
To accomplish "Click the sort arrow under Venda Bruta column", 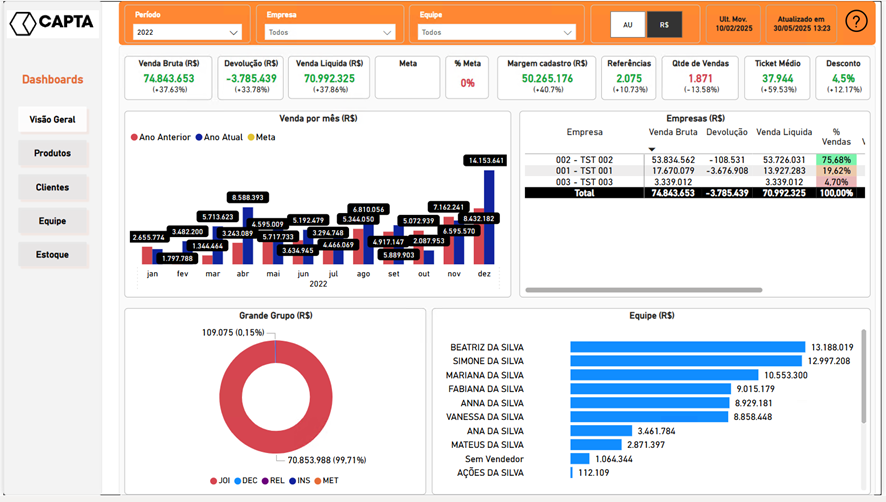I will click(652, 149).
